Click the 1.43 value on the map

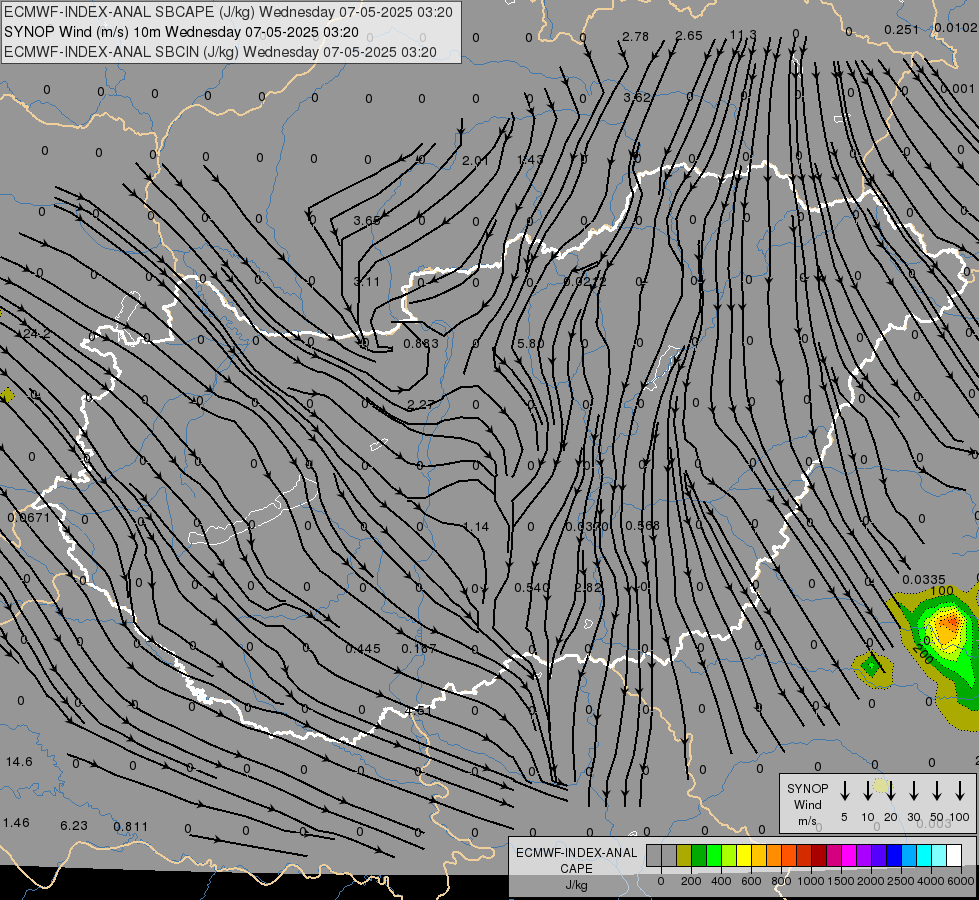pos(530,159)
